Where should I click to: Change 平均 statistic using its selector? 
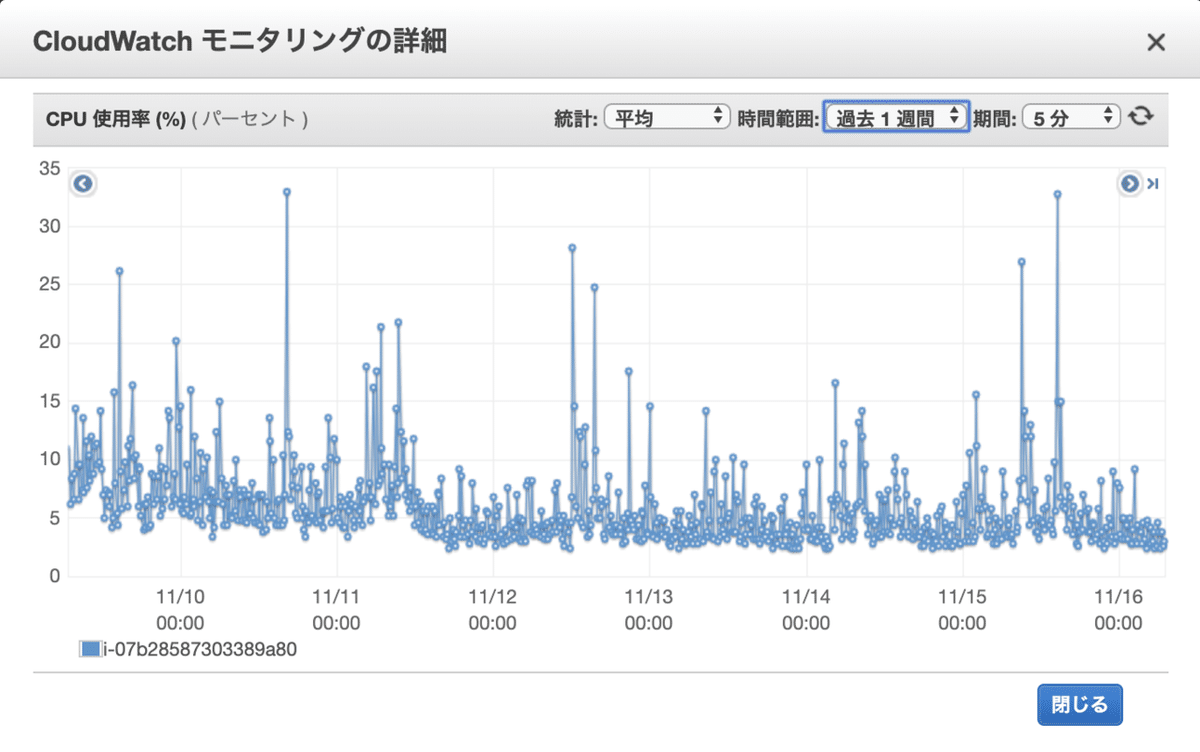pyautogui.click(x=668, y=116)
